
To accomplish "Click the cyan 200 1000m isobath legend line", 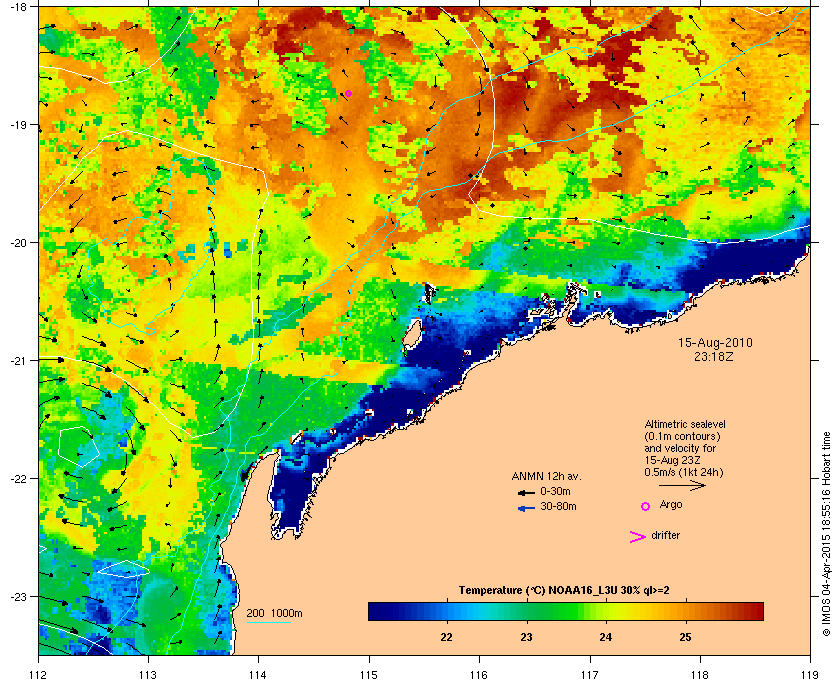I will 268,622.
